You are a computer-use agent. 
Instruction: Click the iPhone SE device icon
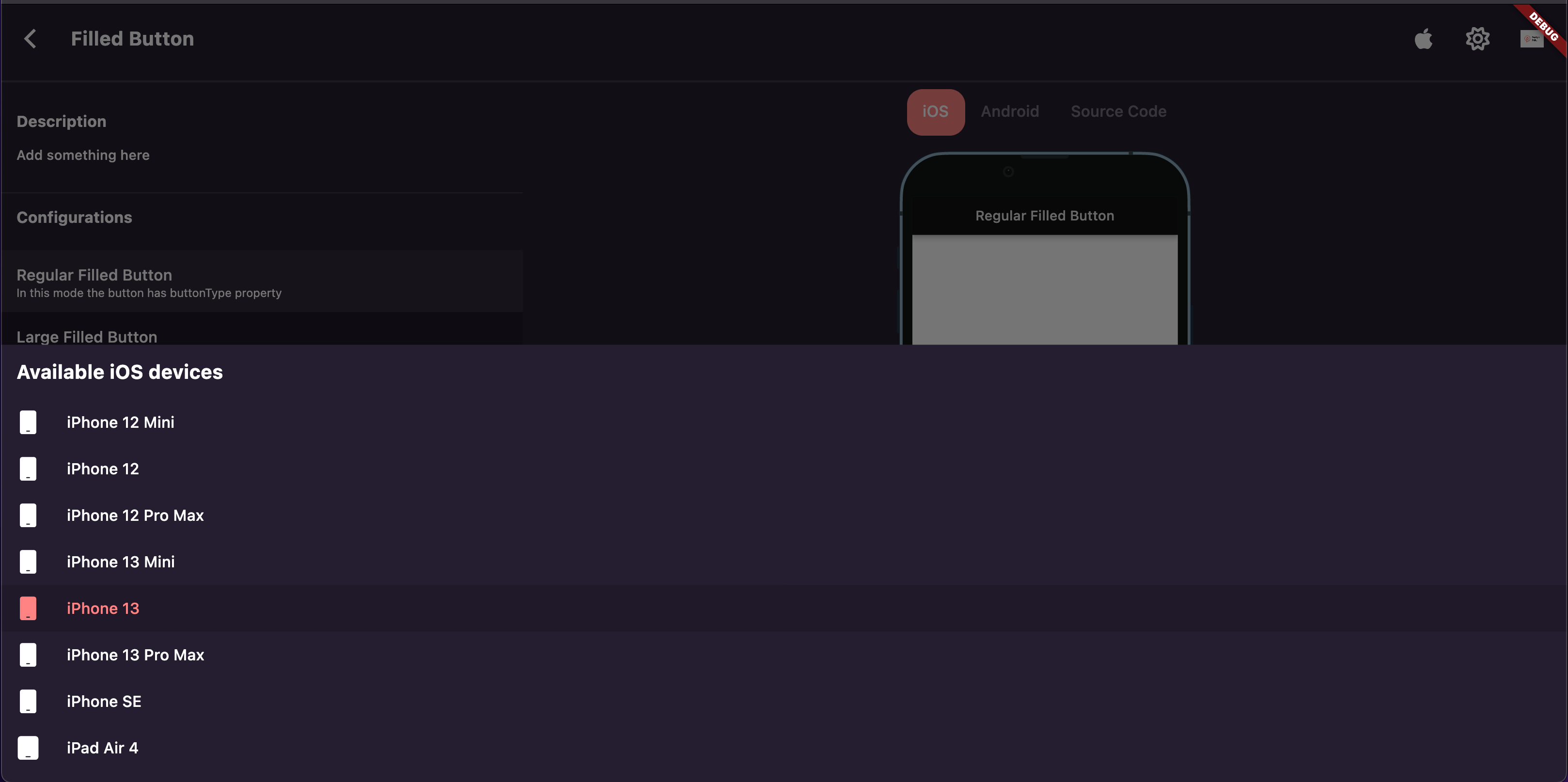[x=28, y=701]
